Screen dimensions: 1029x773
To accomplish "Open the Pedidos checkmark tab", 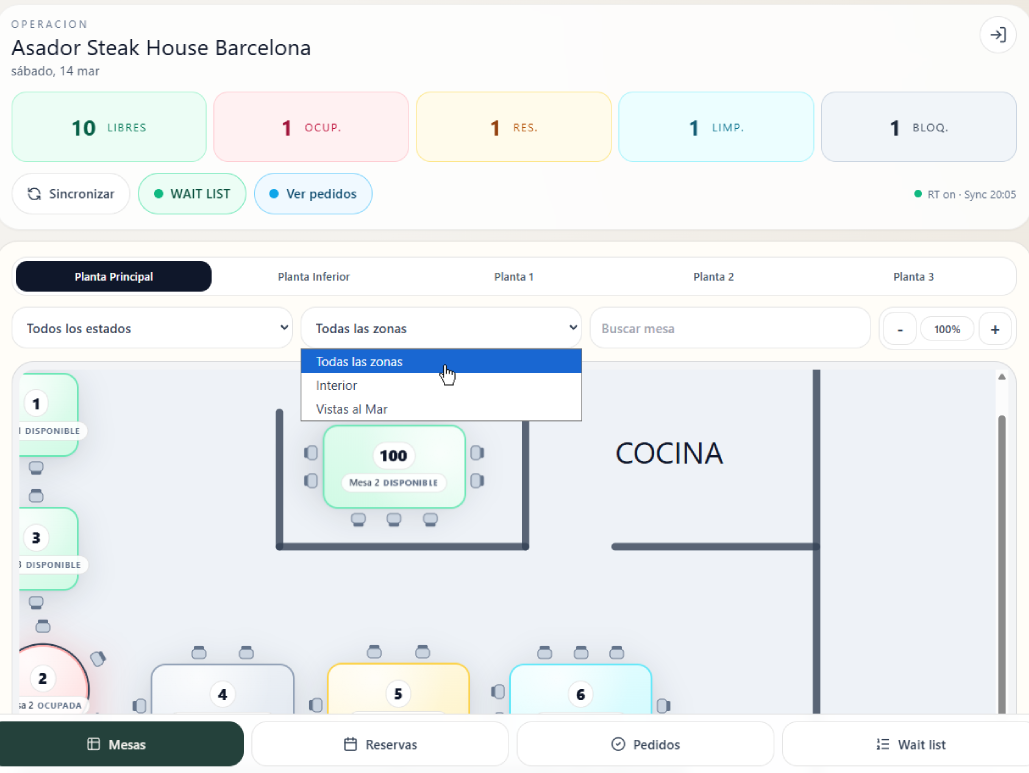I will coord(645,744).
